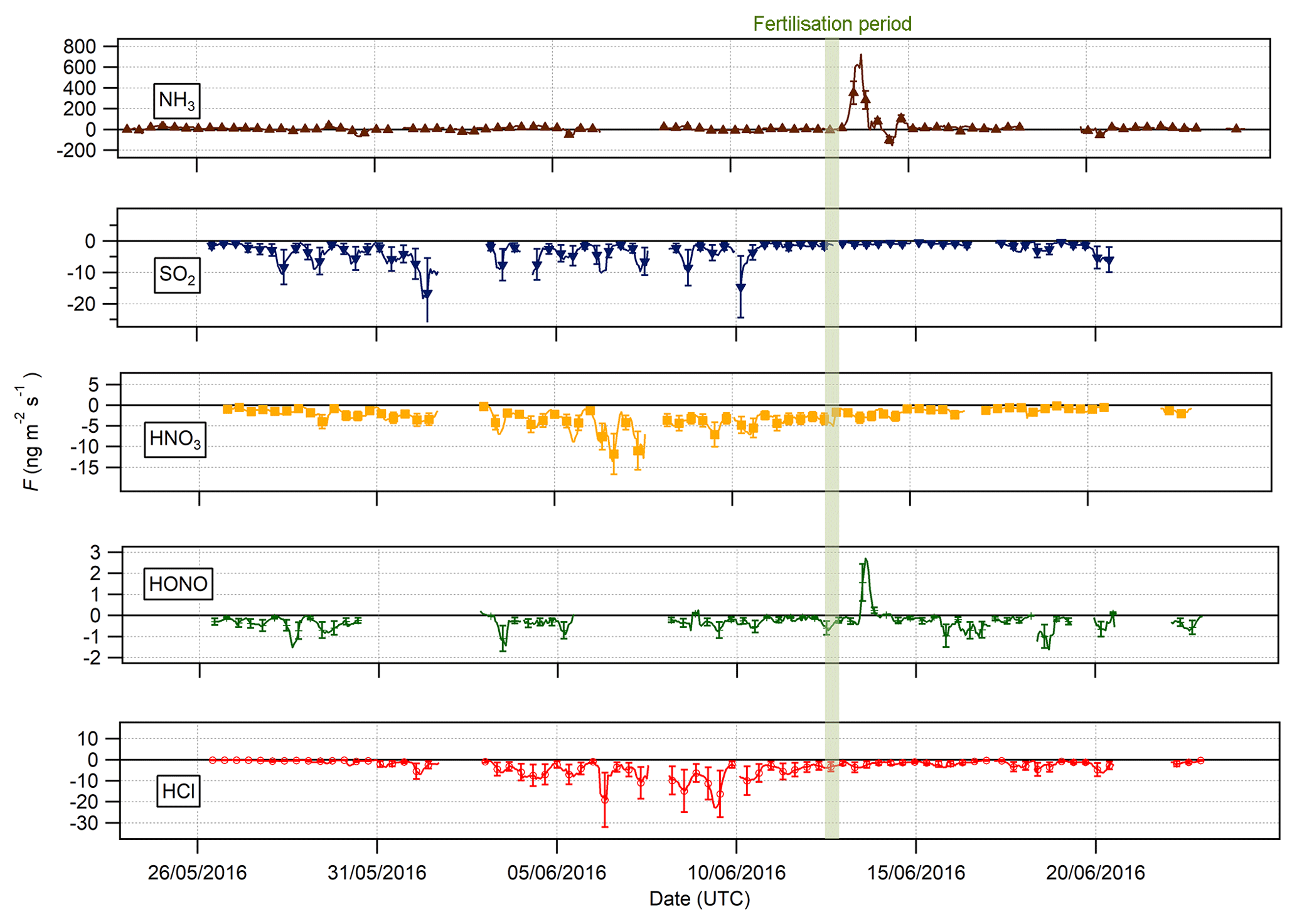Click the Fertilisation period title text
This screenshot has width=1297, height=924.
(832, 24)
